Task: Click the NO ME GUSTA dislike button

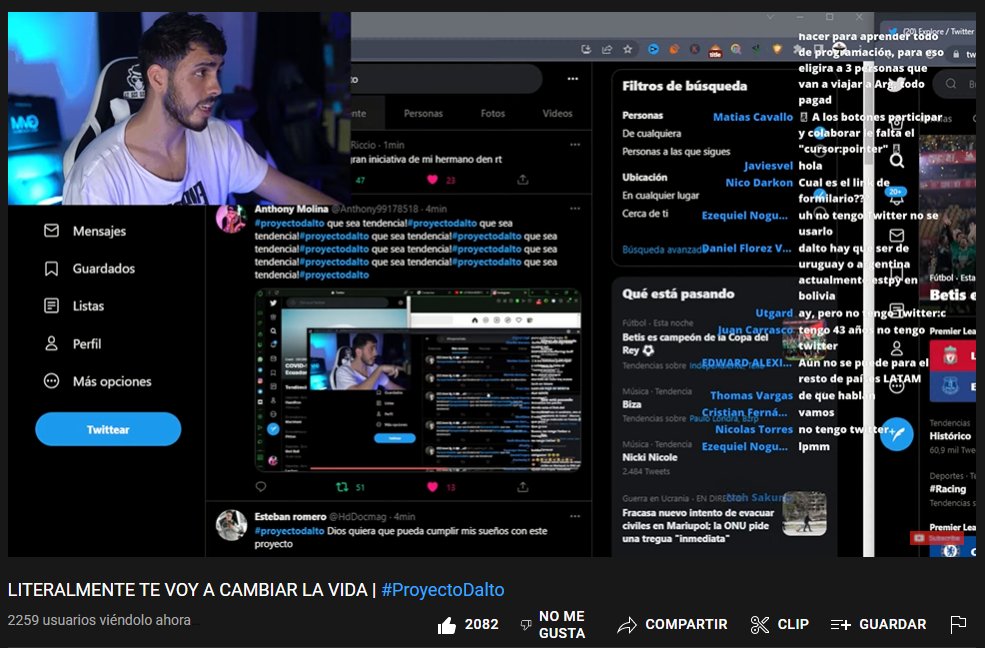Action: (553, 625)
